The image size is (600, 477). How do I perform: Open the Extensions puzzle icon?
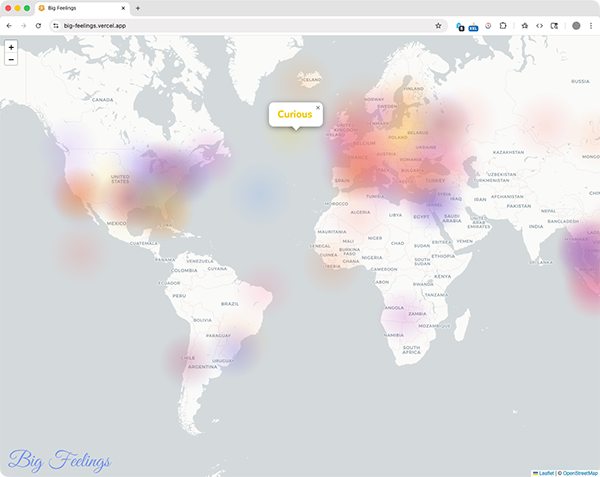[x=503, y=25]
